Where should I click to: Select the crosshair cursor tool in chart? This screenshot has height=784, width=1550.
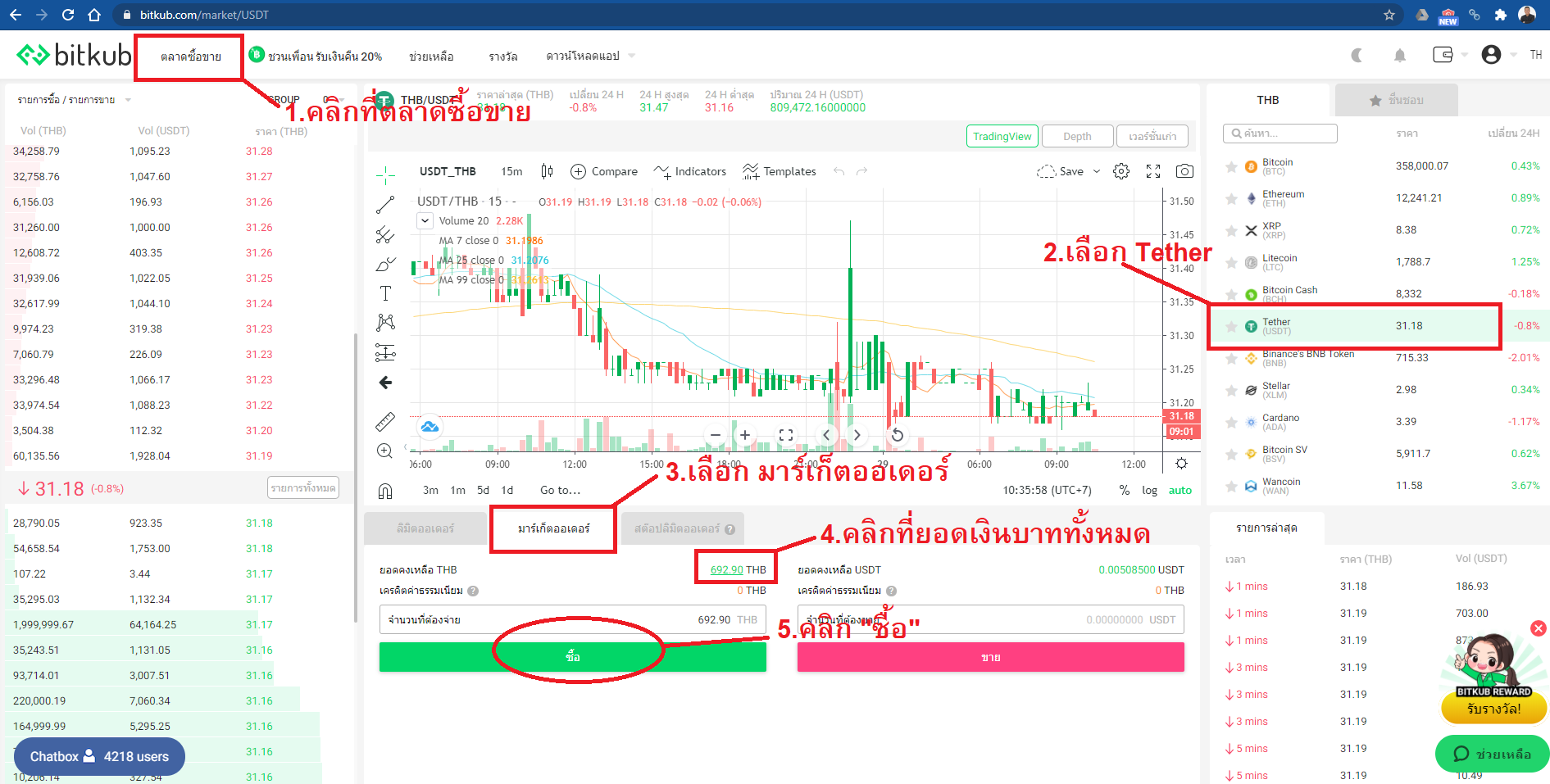385,174
